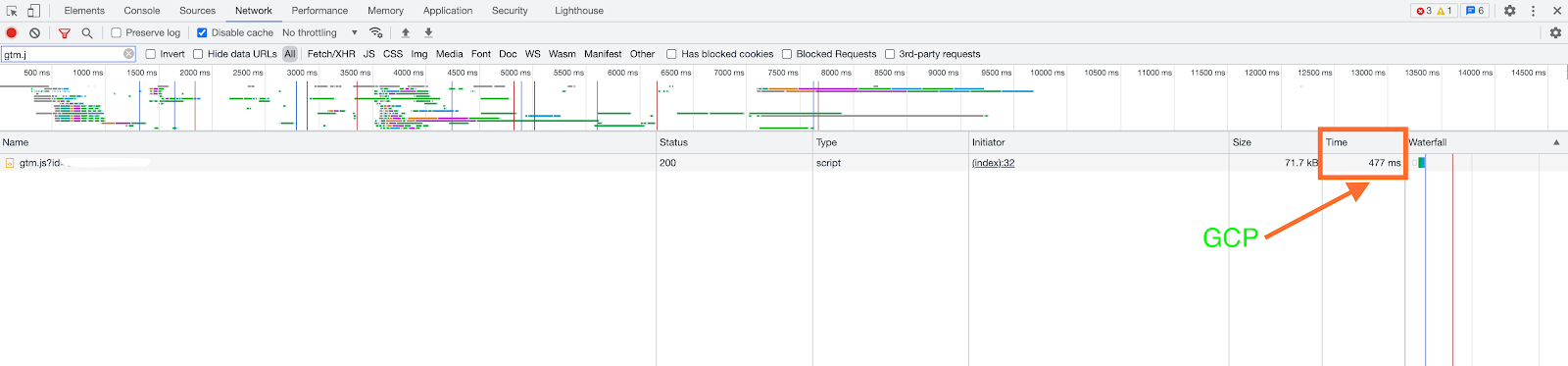
Task: Select the Network tab
Action: tap(254, 11)
